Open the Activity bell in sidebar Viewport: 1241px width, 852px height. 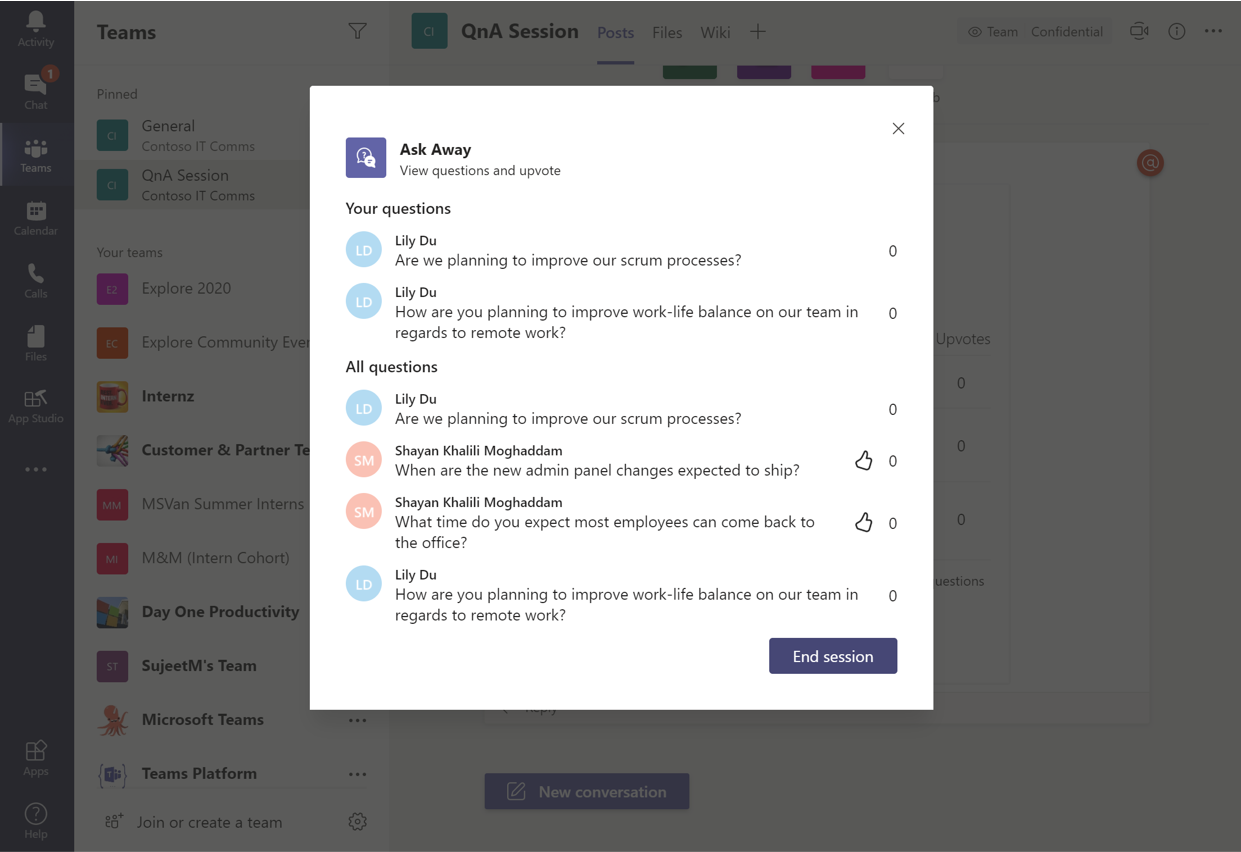click(36, 27)
